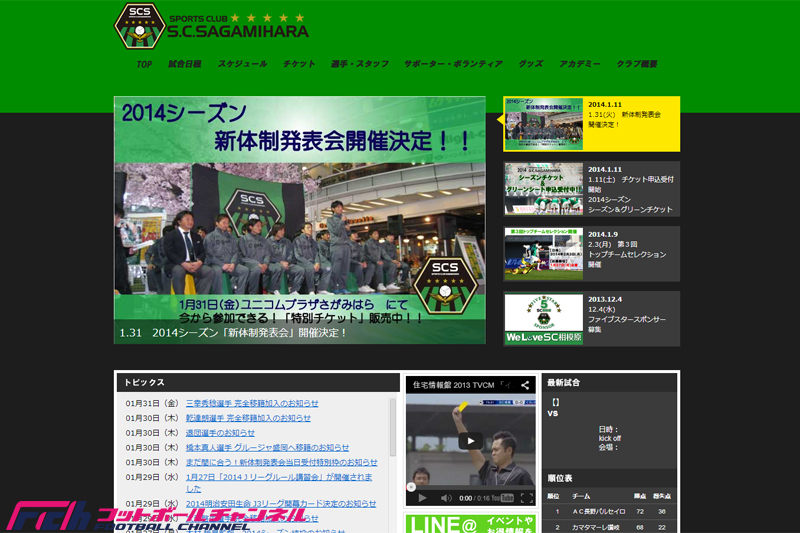The height and width of the screenshot is (533, 800).
Task: Go to the チケット navigation page
Action: (x=298, y=64)
